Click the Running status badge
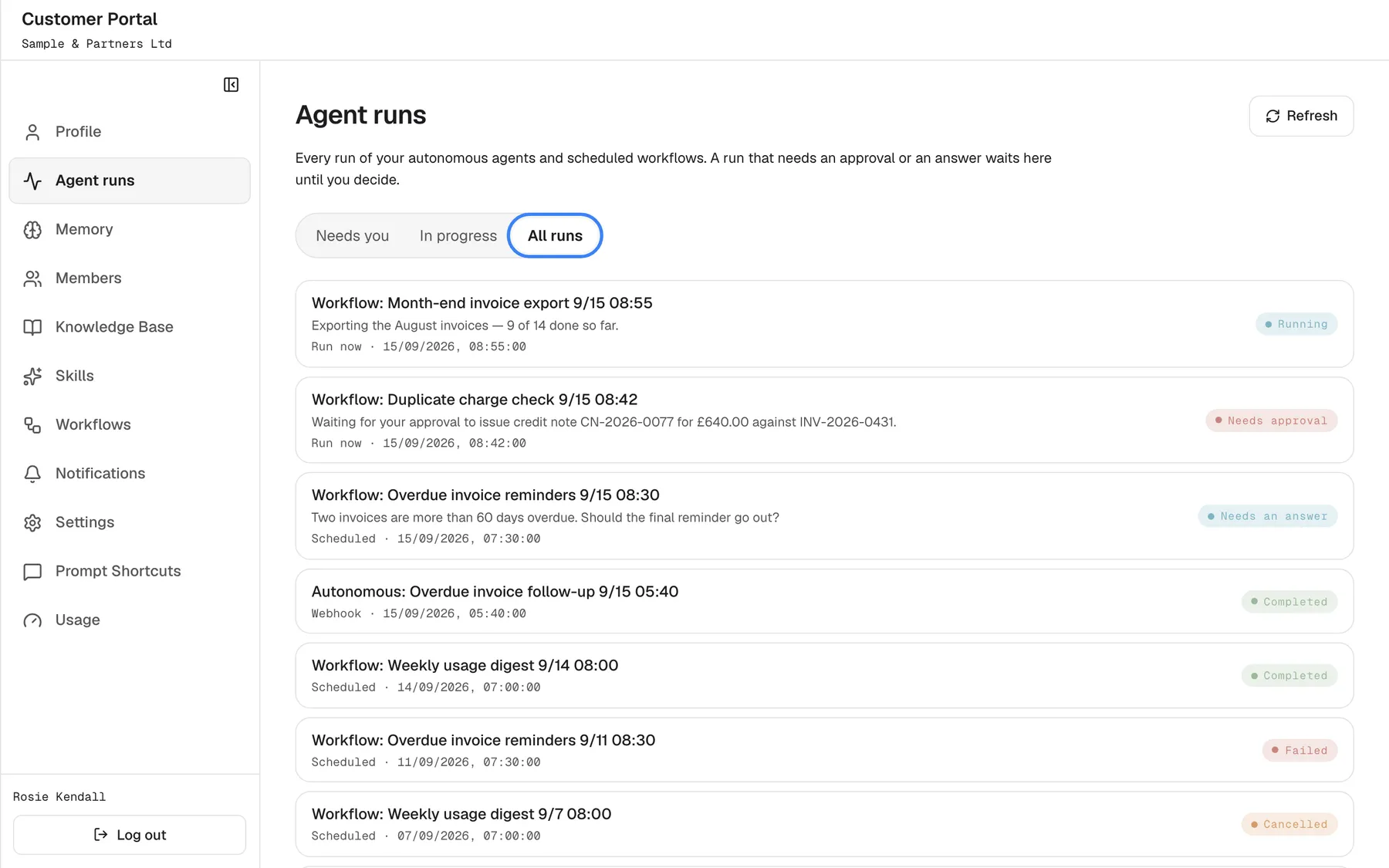This screenshot has width=1389, height=868. 1296,324
